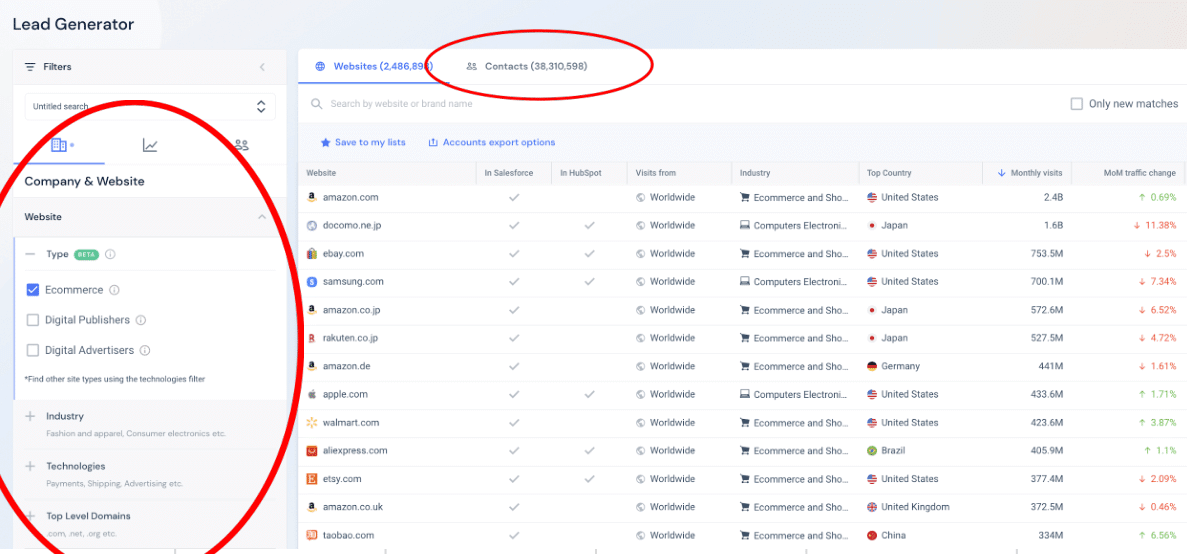This screenshot has height=554, width=1187.
Task: Click the info icon next to Ecommerce
Action: coord(114,290)
